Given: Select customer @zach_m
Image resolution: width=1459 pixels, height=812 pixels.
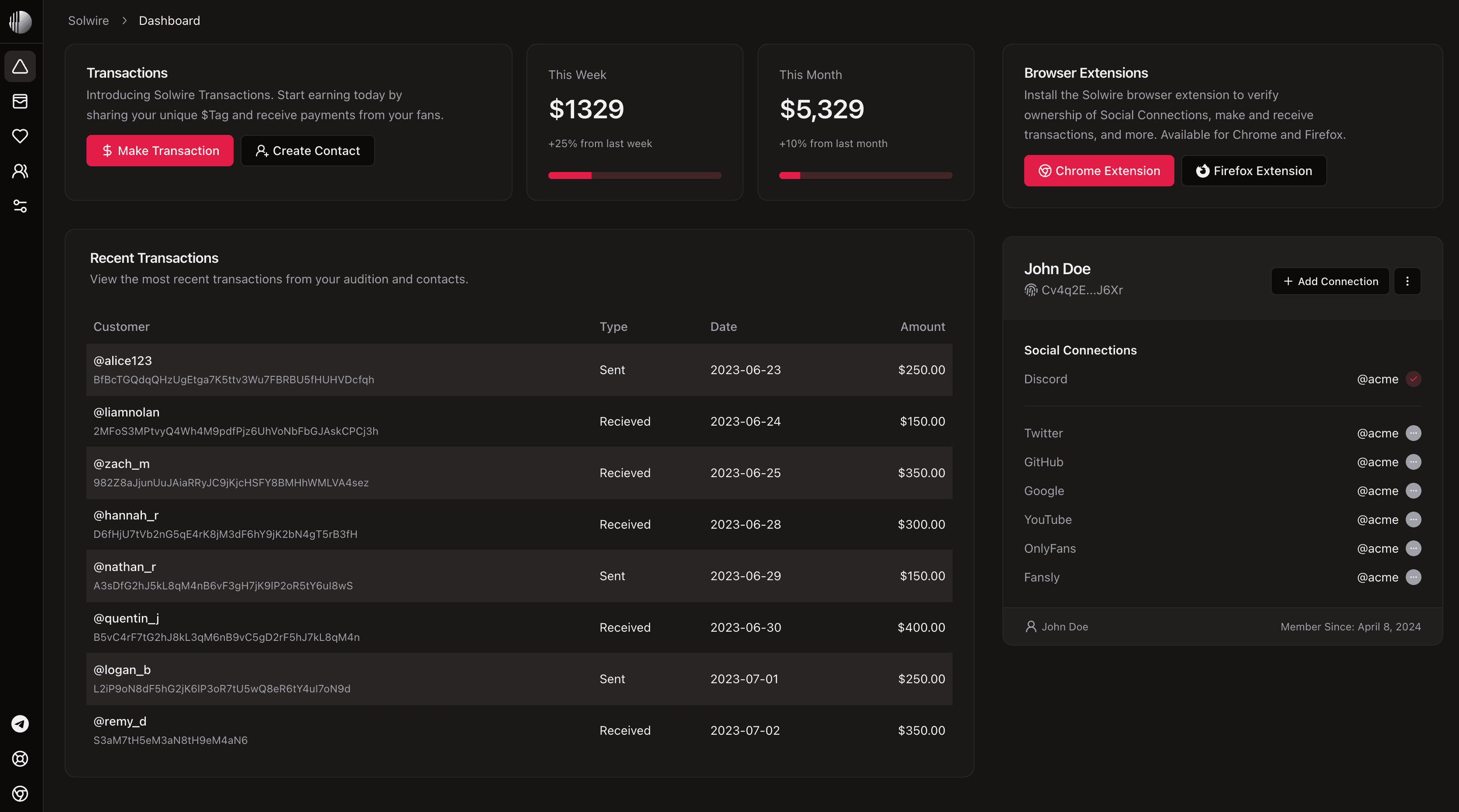Looking at the screenshot, I should pos(121,464).
